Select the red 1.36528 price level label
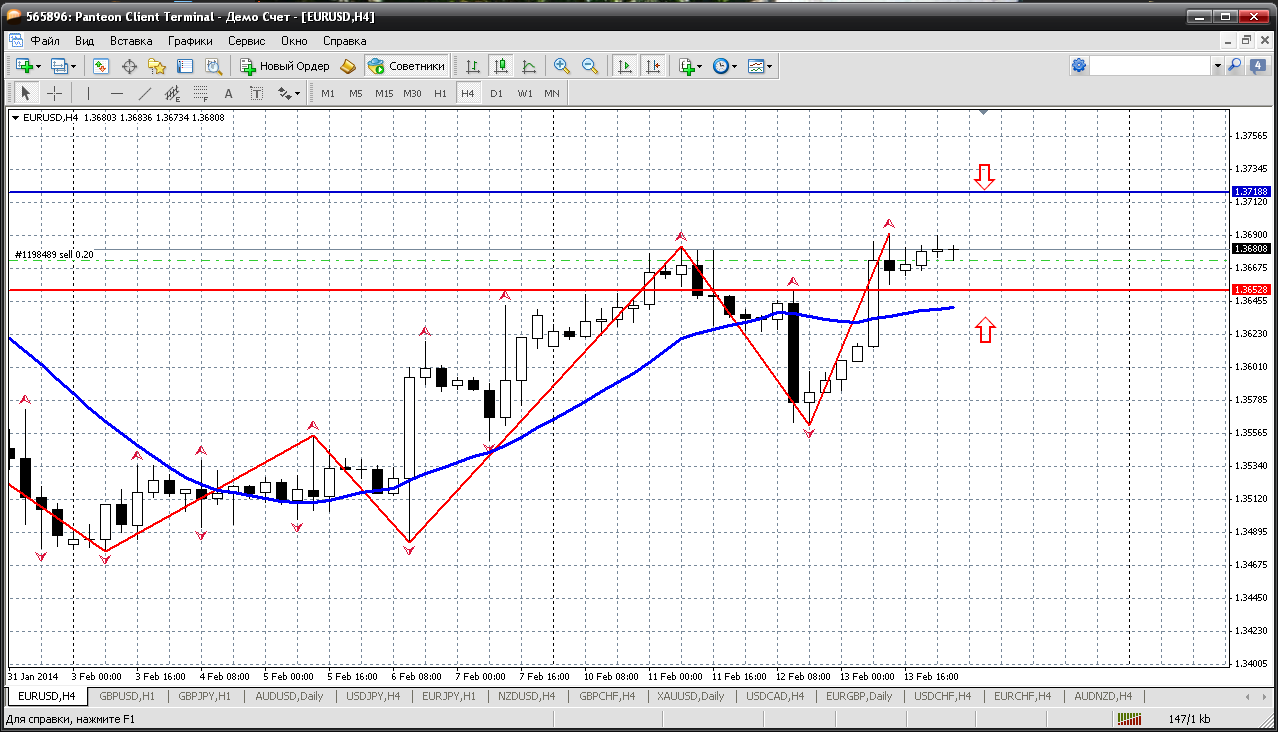This screenshot has width=1278, height=732. [1251, 289]
